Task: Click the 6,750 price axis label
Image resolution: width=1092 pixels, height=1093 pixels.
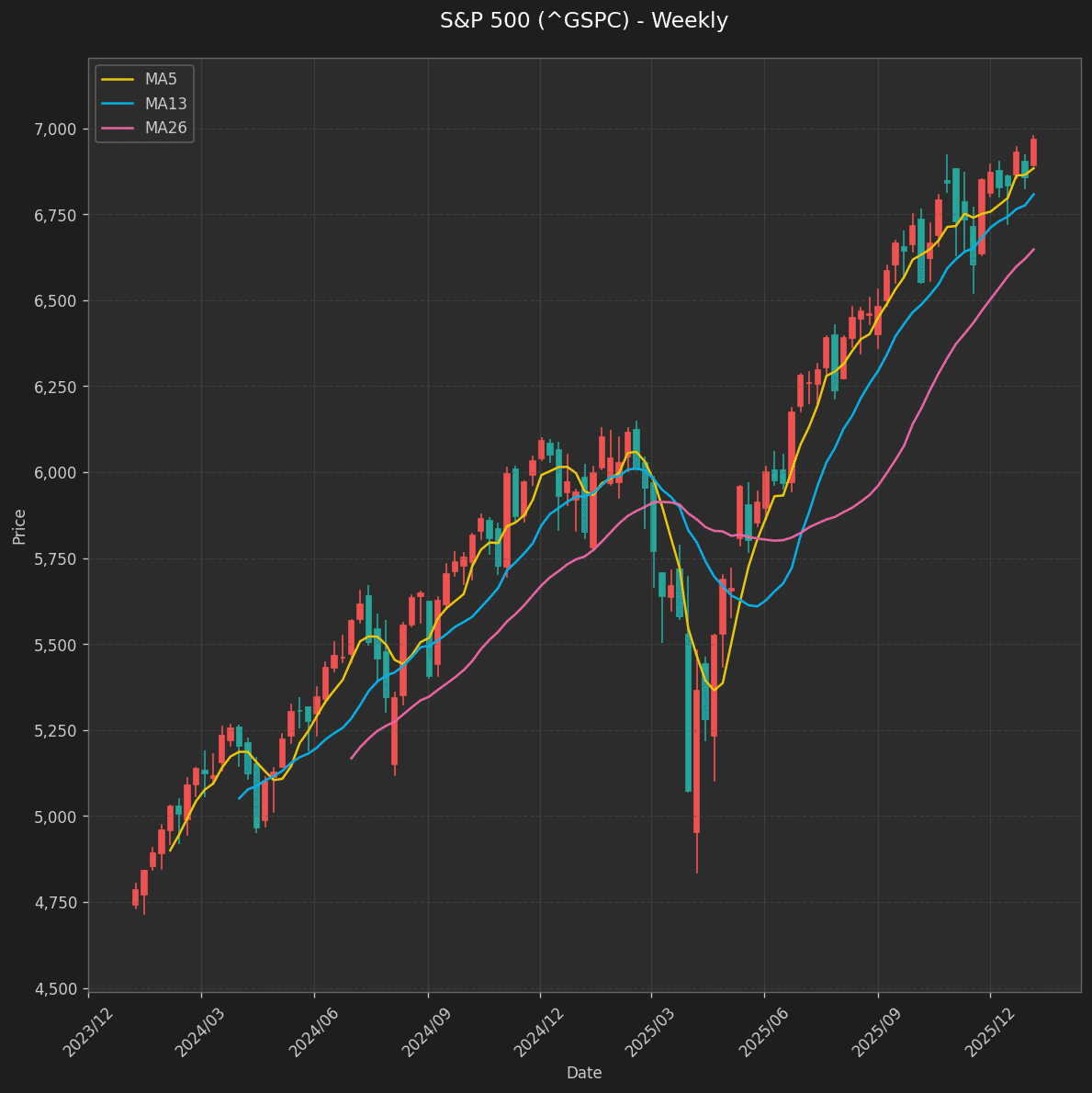Action: (55, 216)
